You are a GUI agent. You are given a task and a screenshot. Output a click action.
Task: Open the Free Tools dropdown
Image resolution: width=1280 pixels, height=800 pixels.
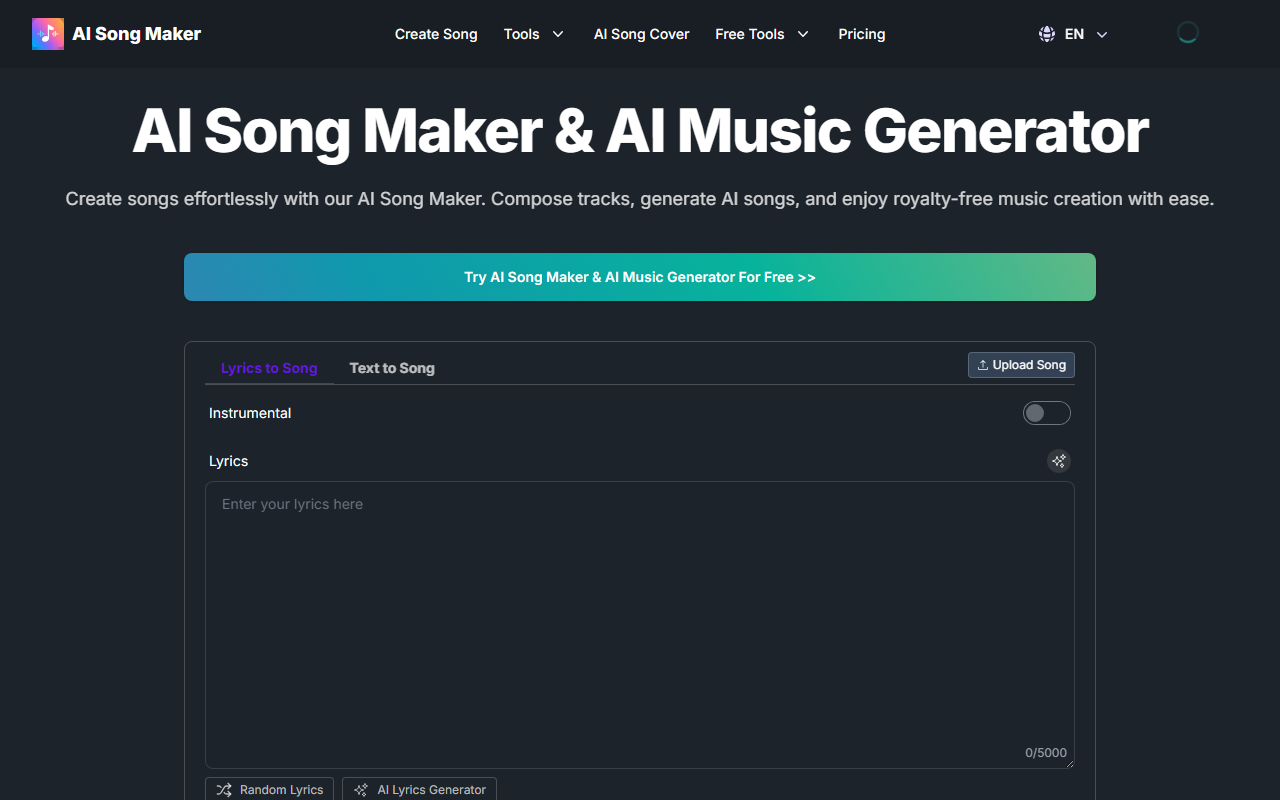762,34
